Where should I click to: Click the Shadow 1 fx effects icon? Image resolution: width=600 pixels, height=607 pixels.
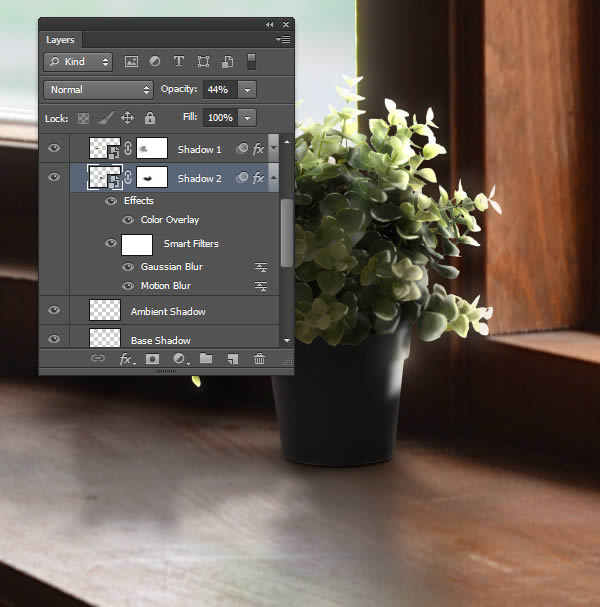(x=258, y=149)
